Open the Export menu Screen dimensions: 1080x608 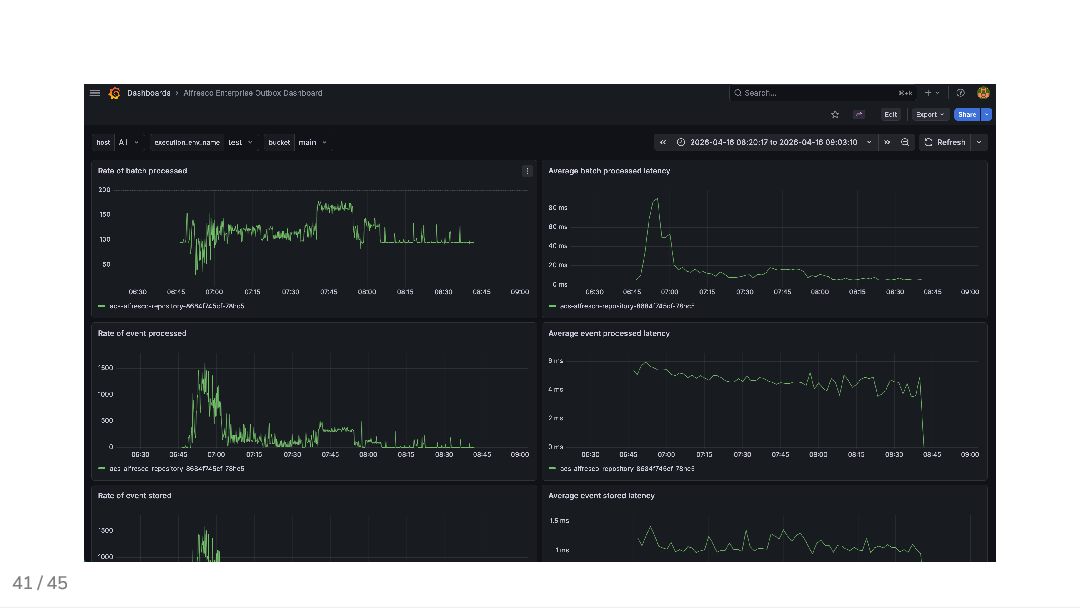coord(930,114)
